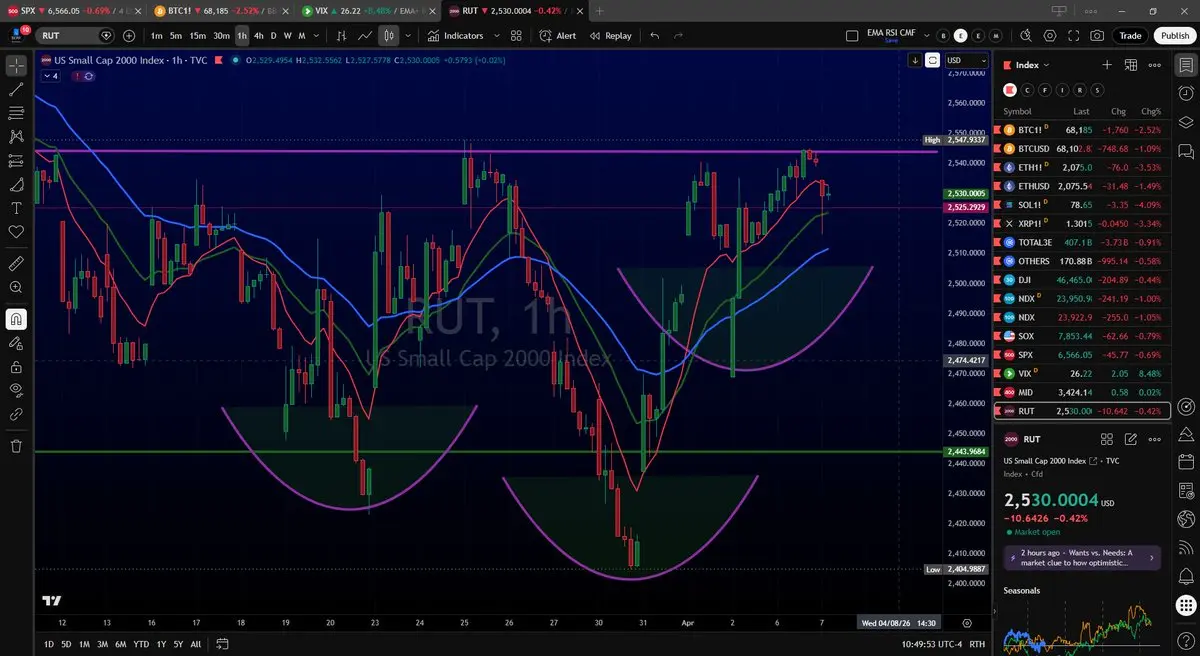Select the brush drawing tool
1200x656 pixels.
tap(16, 185)
